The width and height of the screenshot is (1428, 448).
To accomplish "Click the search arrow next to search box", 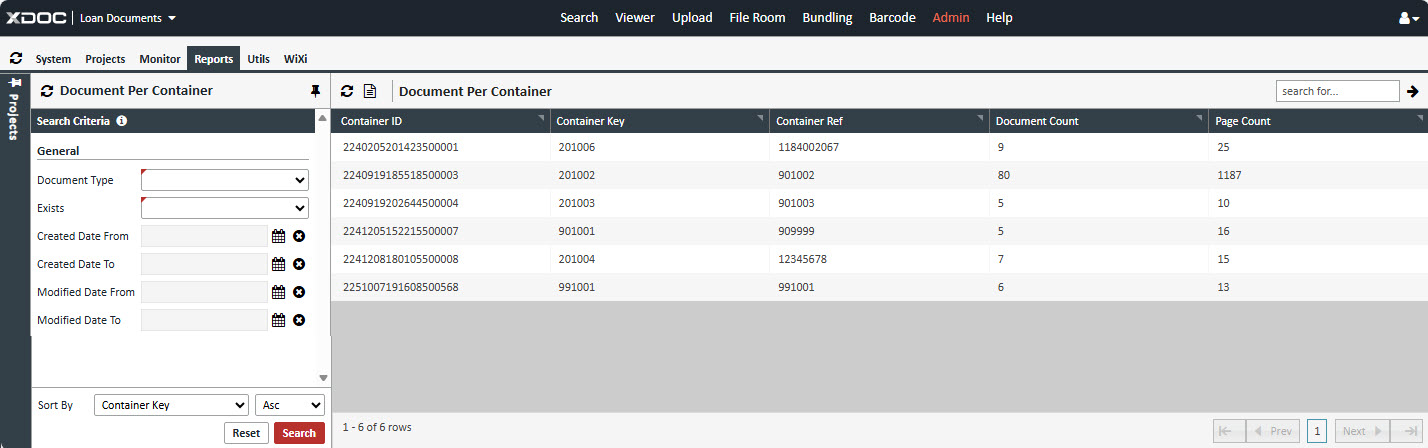I will [x=1413, y=91].
